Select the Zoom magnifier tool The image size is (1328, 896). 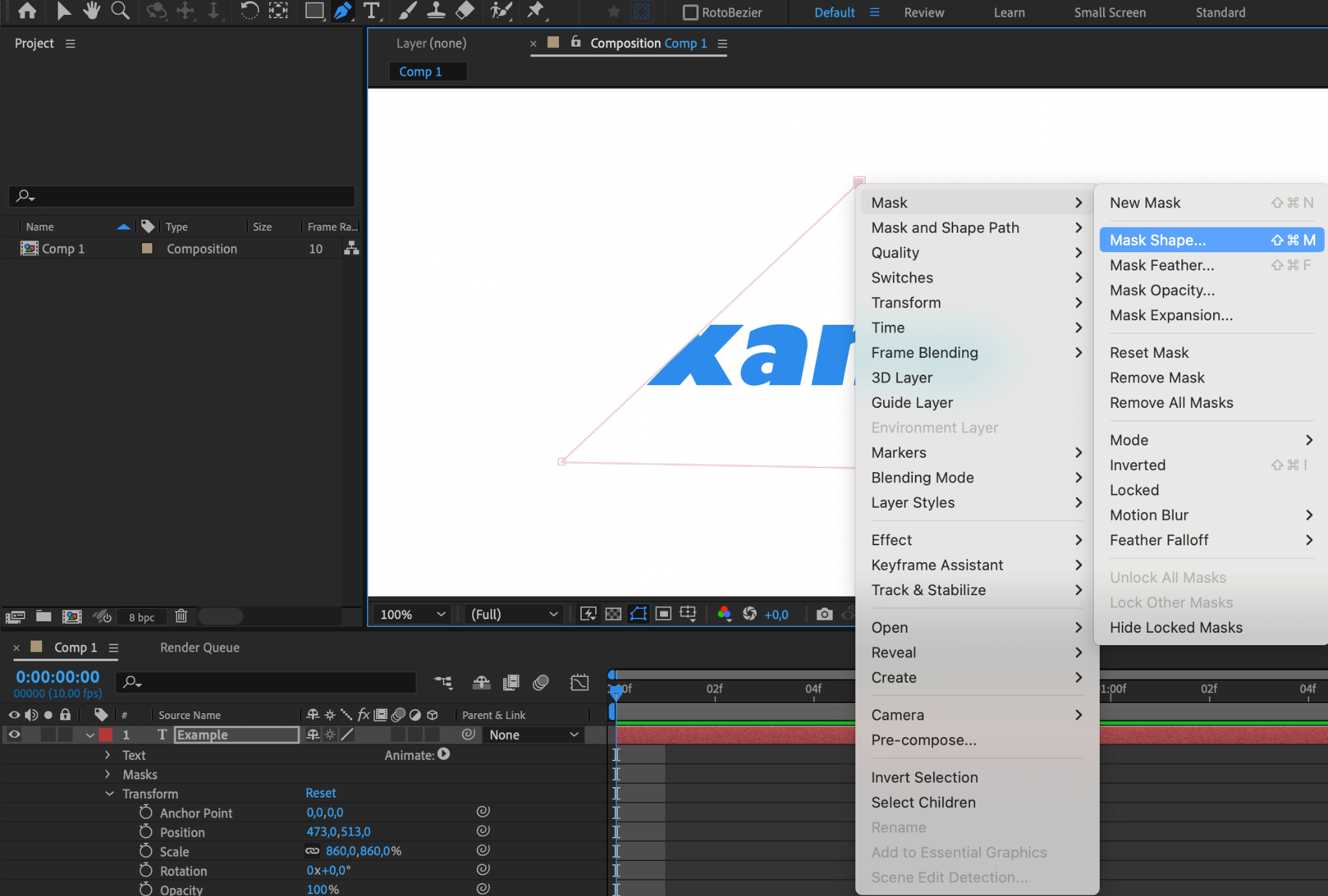tap(120, 11)
